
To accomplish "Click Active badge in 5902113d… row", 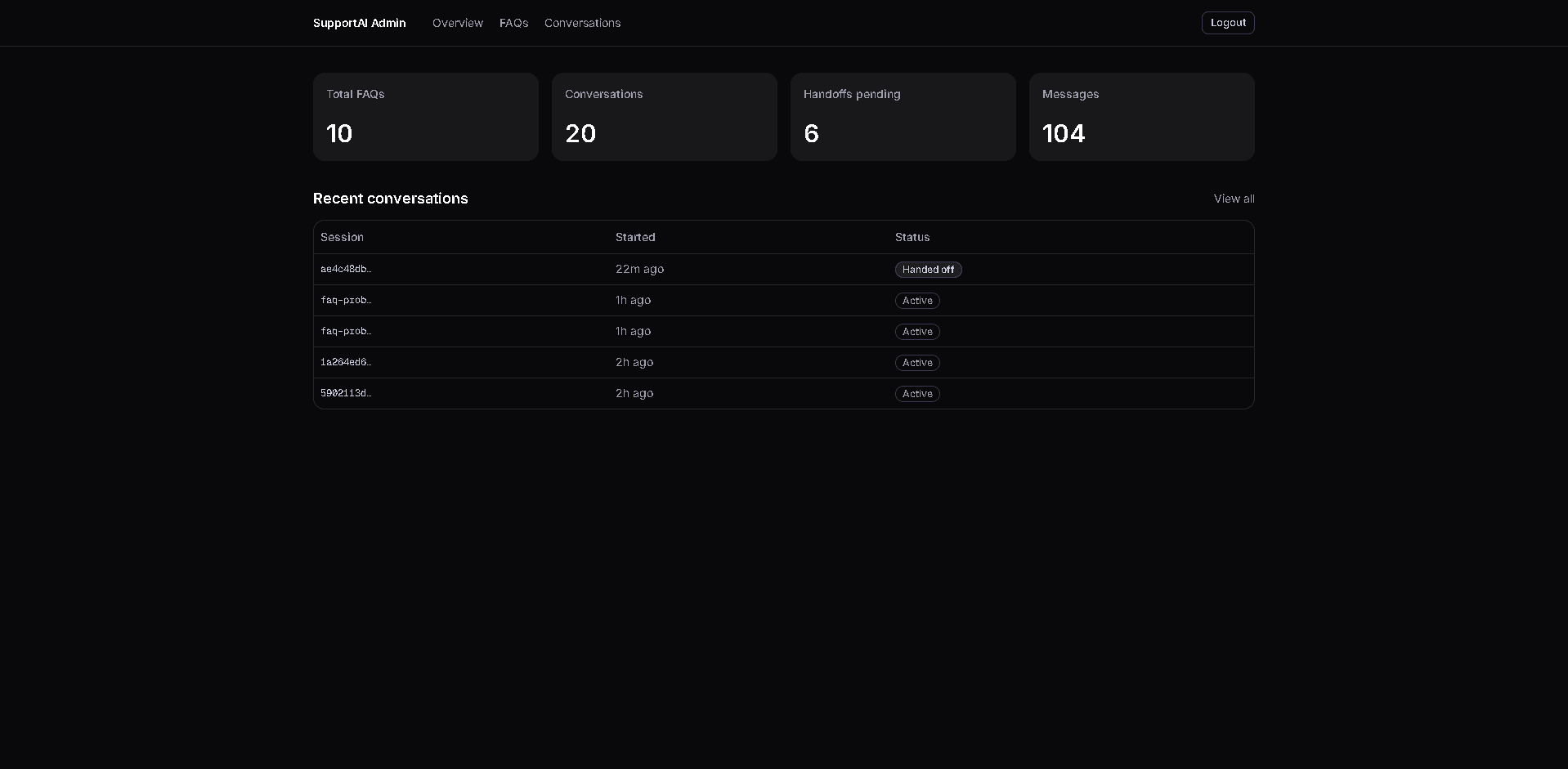I will (917, 394).
